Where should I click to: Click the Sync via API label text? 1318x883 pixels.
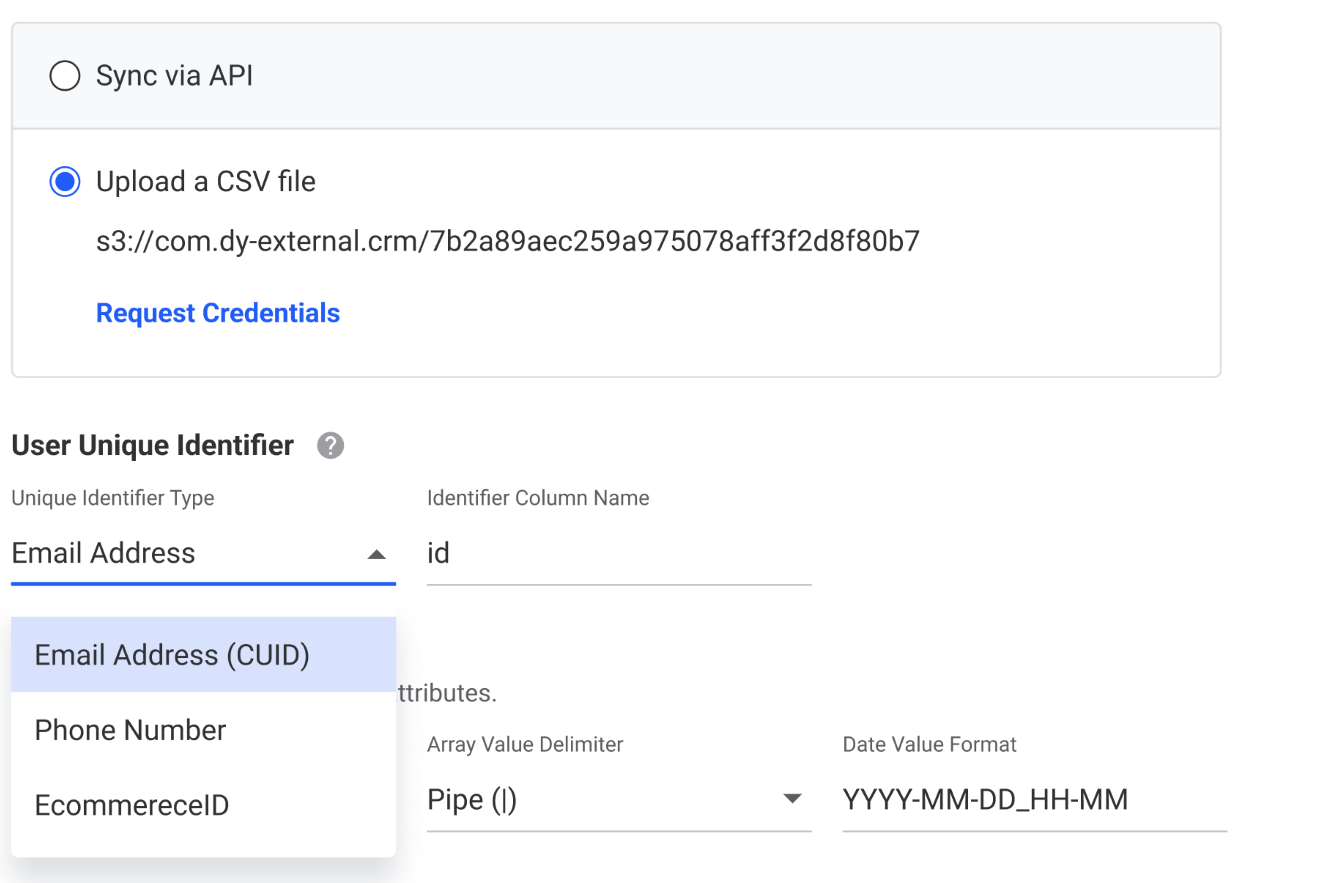click(x=174, y=76)
